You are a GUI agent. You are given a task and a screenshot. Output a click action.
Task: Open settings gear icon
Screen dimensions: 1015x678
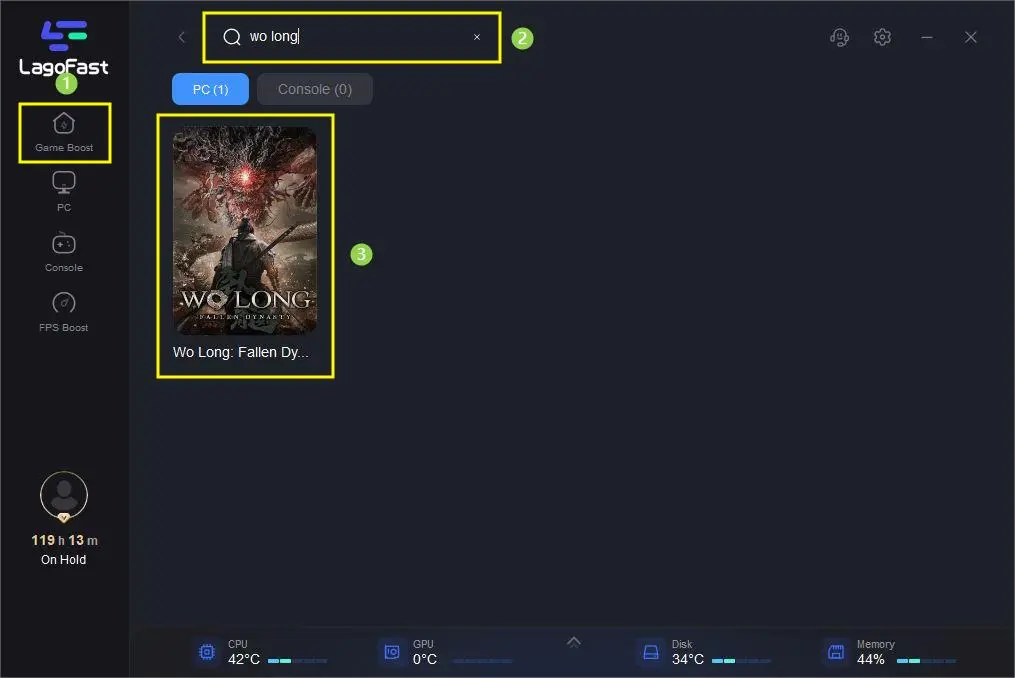pyautogui.click(x=882, y=37)
